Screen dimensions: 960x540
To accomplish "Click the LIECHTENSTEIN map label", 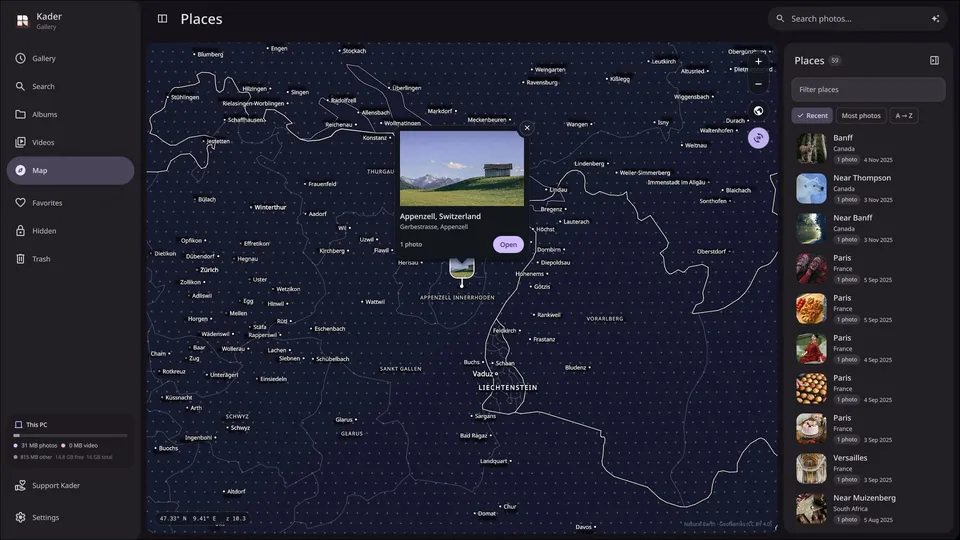I will [x=508, y=388].
